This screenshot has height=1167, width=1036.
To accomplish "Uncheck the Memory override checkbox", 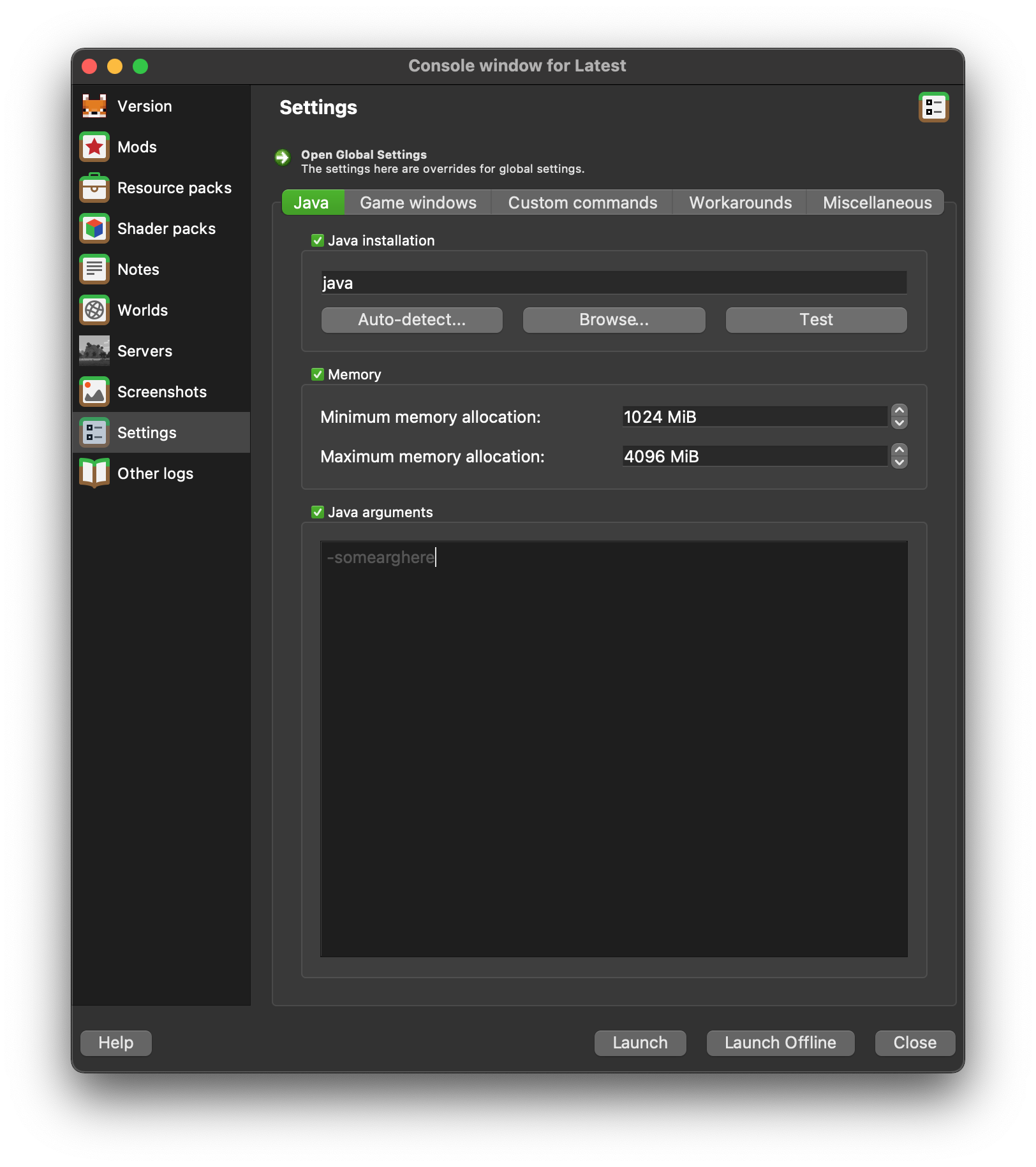I will coord(317,374).
